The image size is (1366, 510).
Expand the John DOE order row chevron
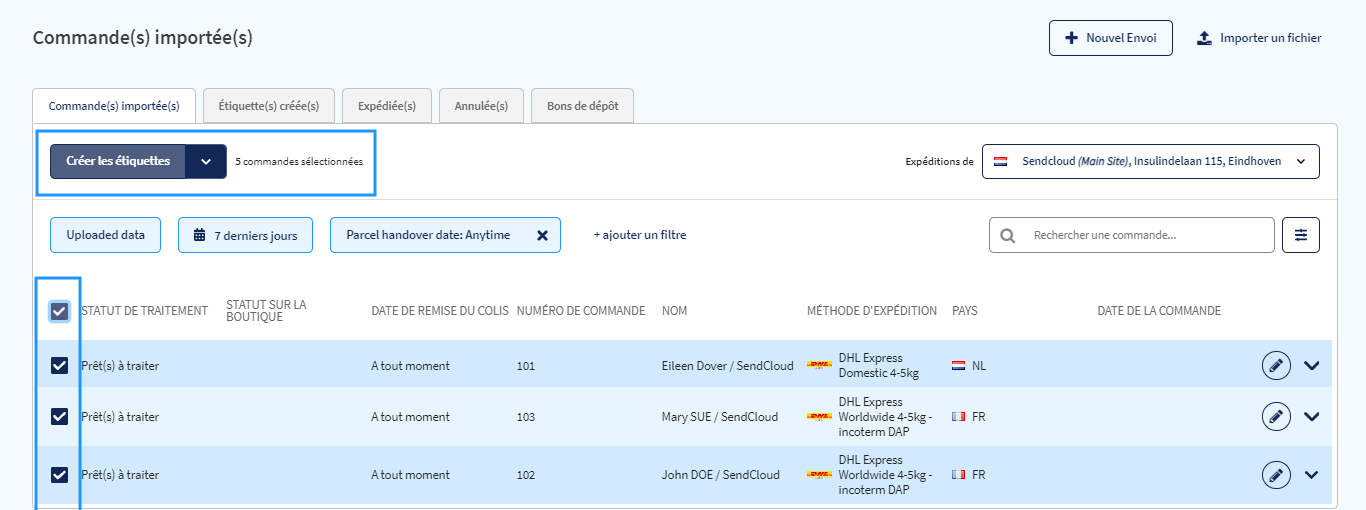[x=1312, y=475]
